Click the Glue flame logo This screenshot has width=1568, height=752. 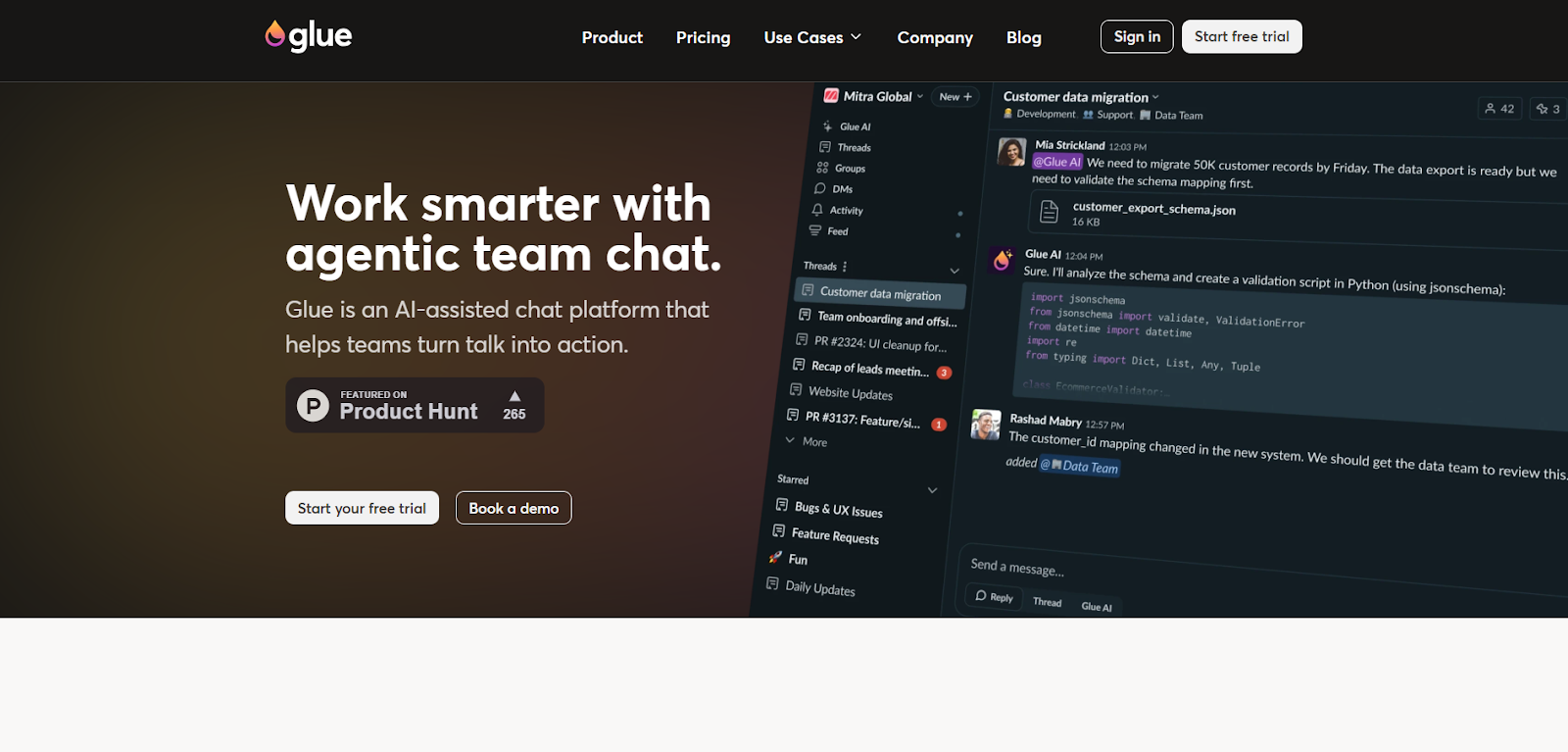(275, 35)
